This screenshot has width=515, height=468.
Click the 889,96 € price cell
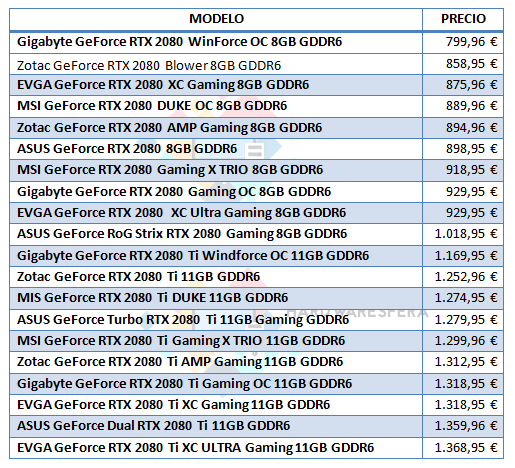463,106
